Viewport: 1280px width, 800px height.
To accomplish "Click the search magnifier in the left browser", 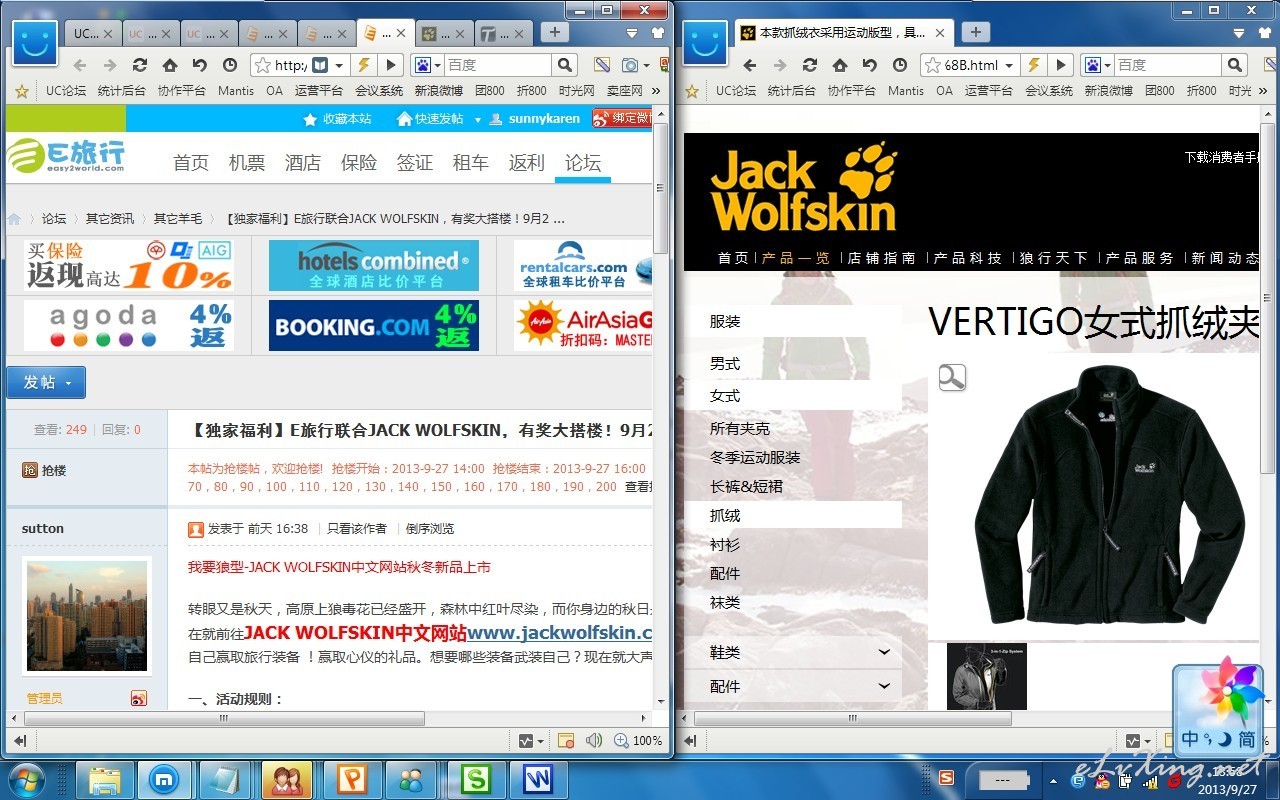I will pyautogui.click(x=565, y=65).
